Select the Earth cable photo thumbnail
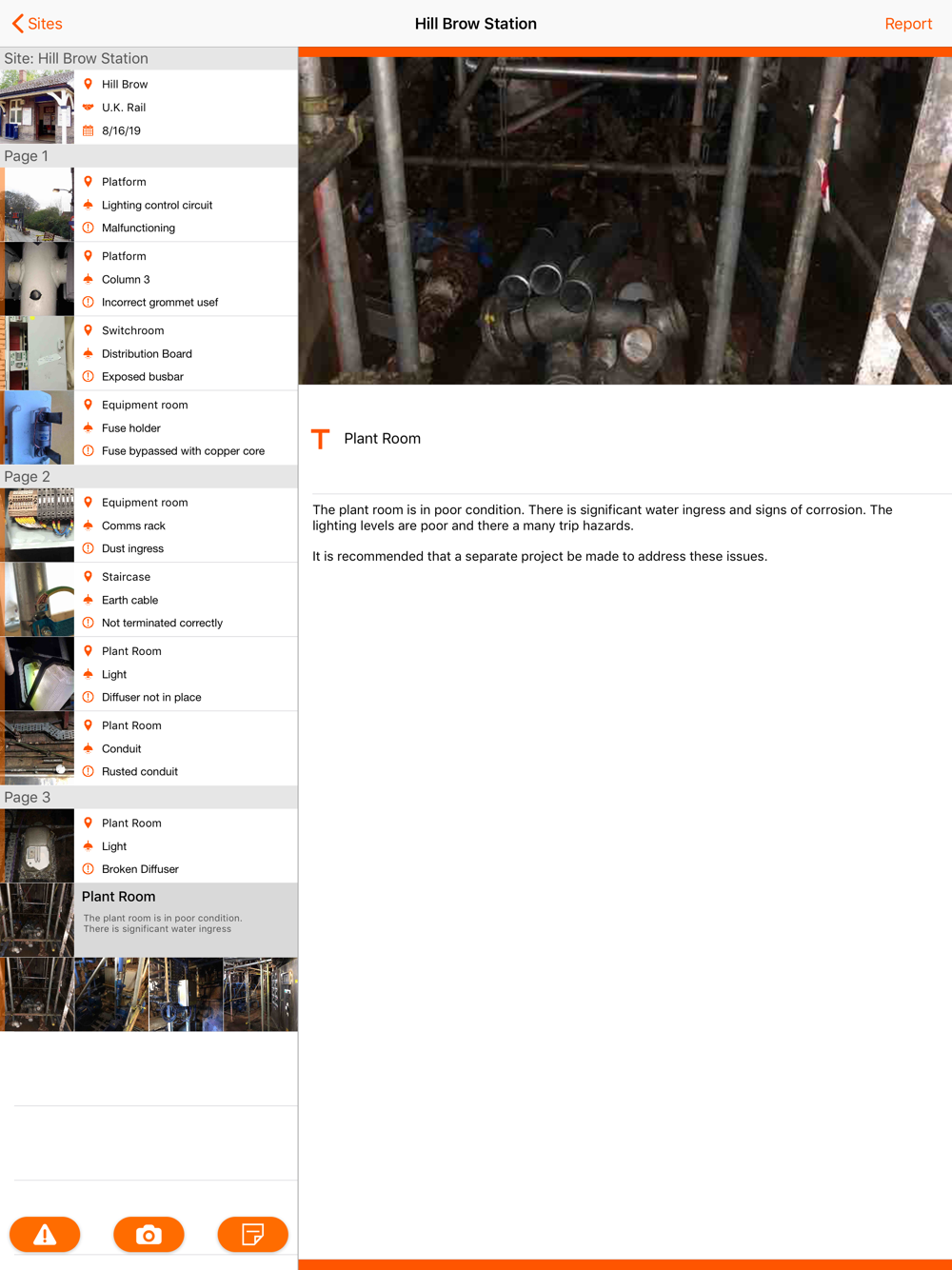Image resolution: width=952 pixels, height=1270 pixels. pos(37,600)
